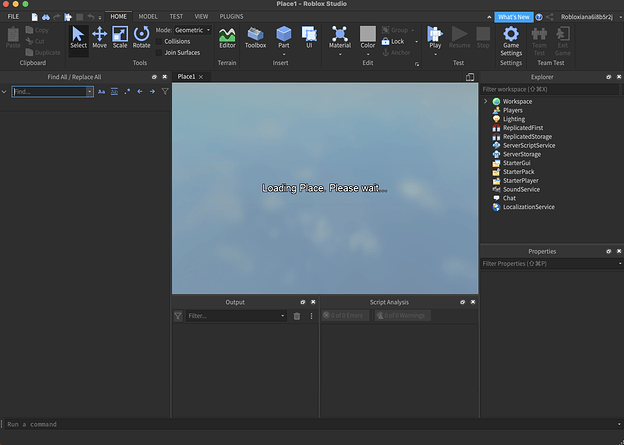Clear the Output panel with trash icon
Viewport: 624px width, 445px height.
297,316
